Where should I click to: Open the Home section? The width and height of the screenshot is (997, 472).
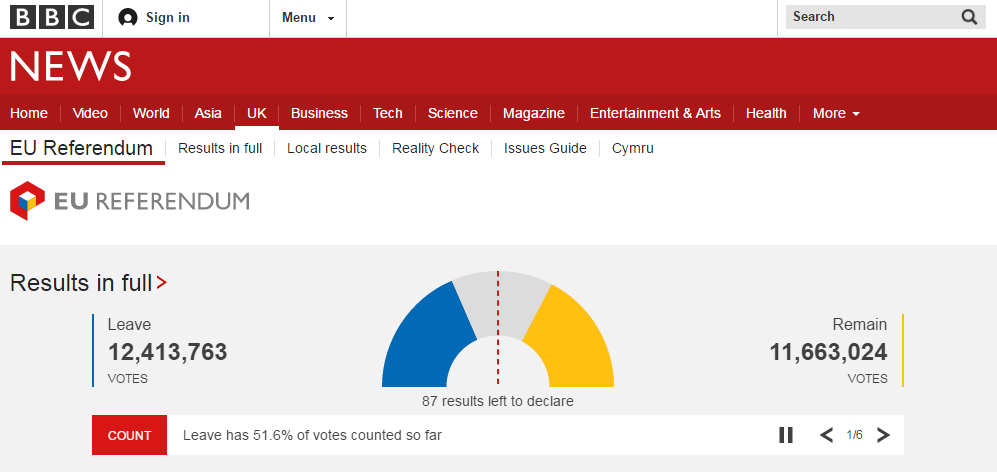tap(29, 113)
